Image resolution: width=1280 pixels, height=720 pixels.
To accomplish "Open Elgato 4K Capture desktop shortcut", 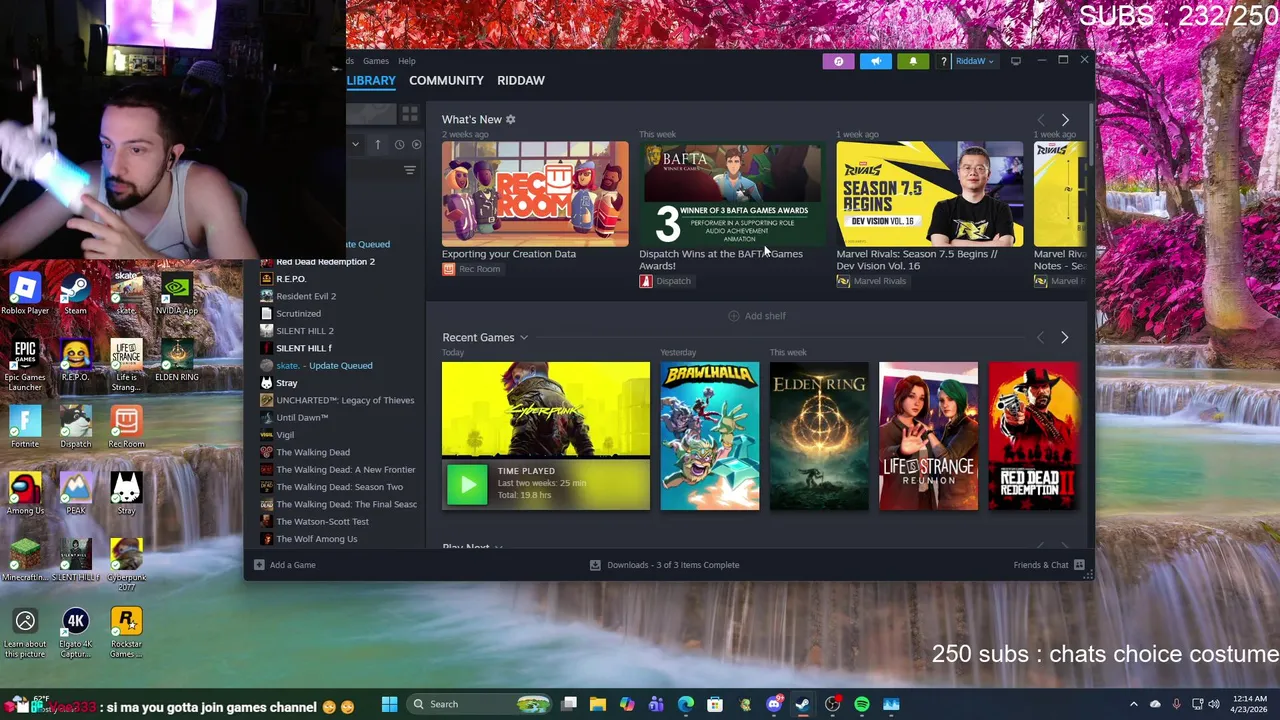I will [75, 633].
